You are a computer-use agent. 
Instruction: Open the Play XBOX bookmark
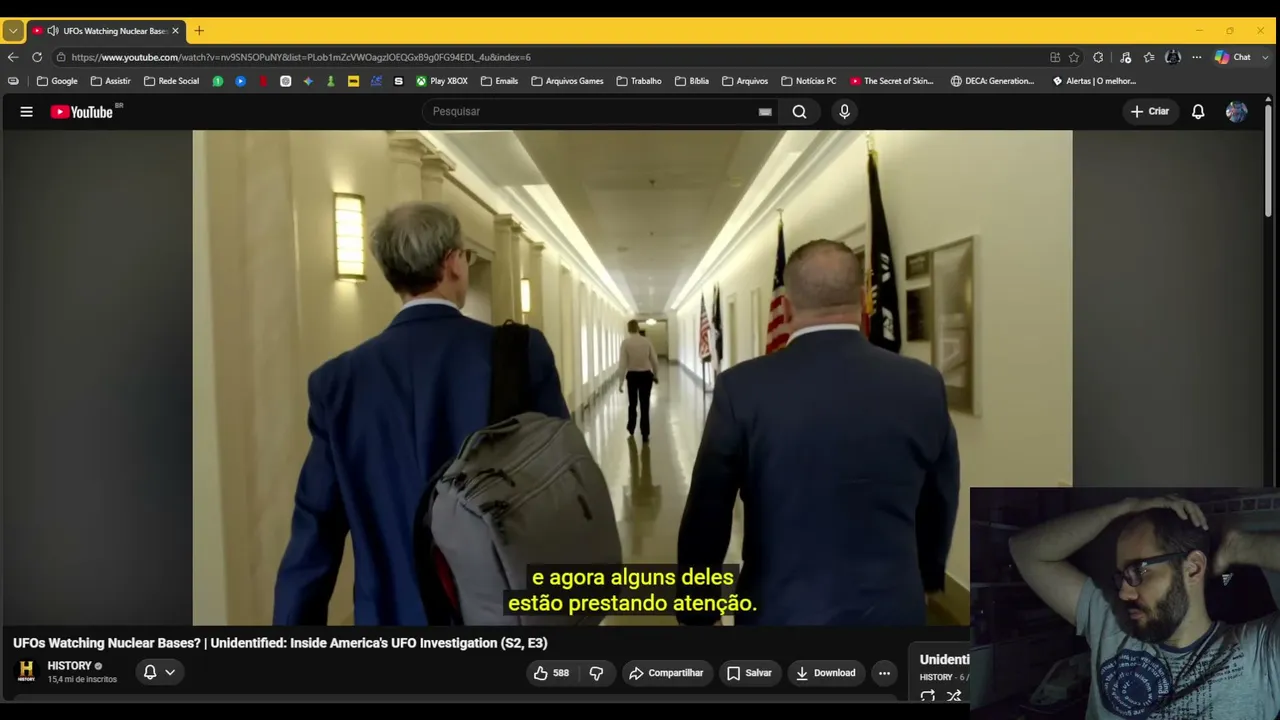point(442,81)
